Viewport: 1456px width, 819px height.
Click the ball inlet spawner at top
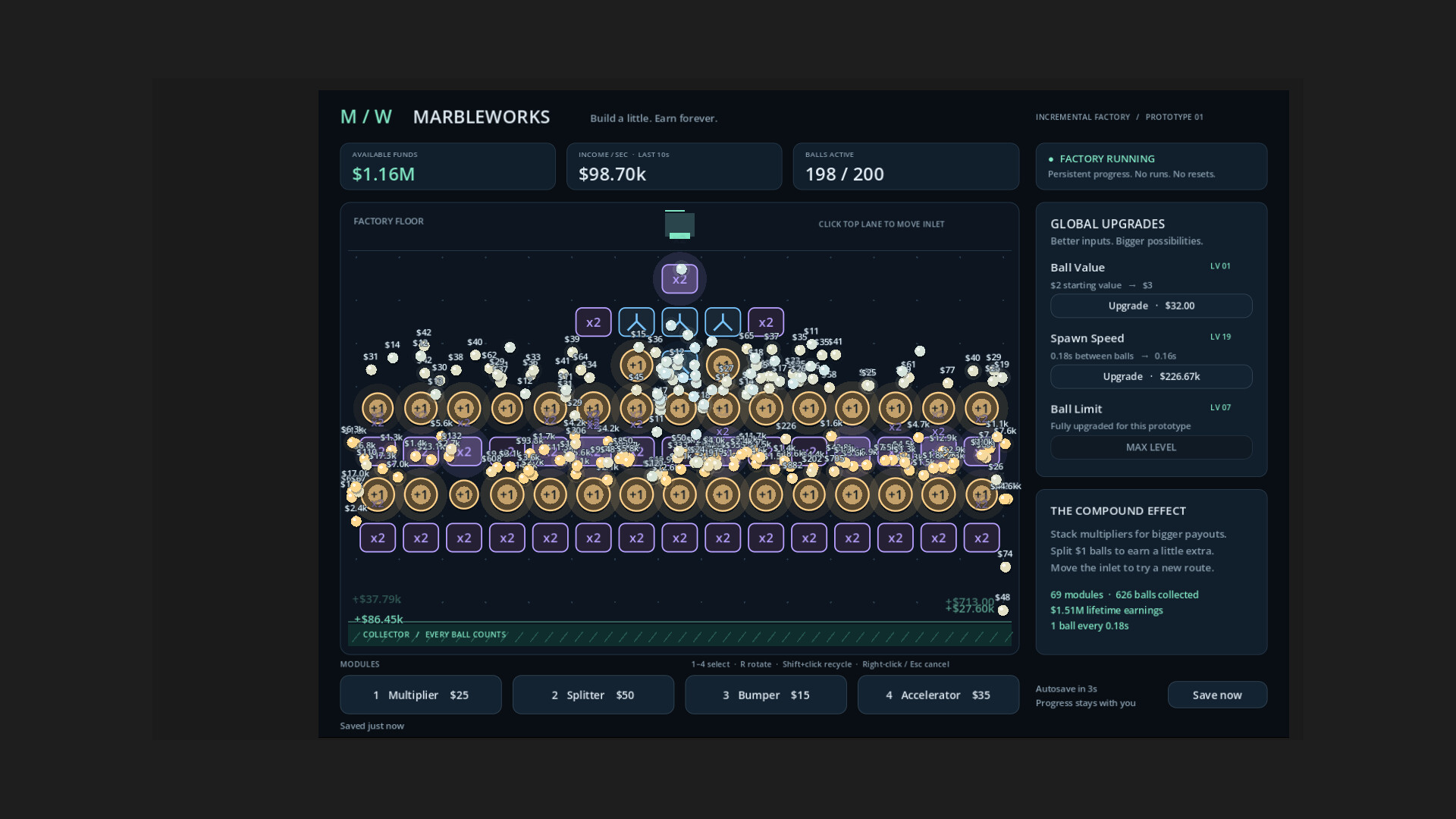point(679,224)
